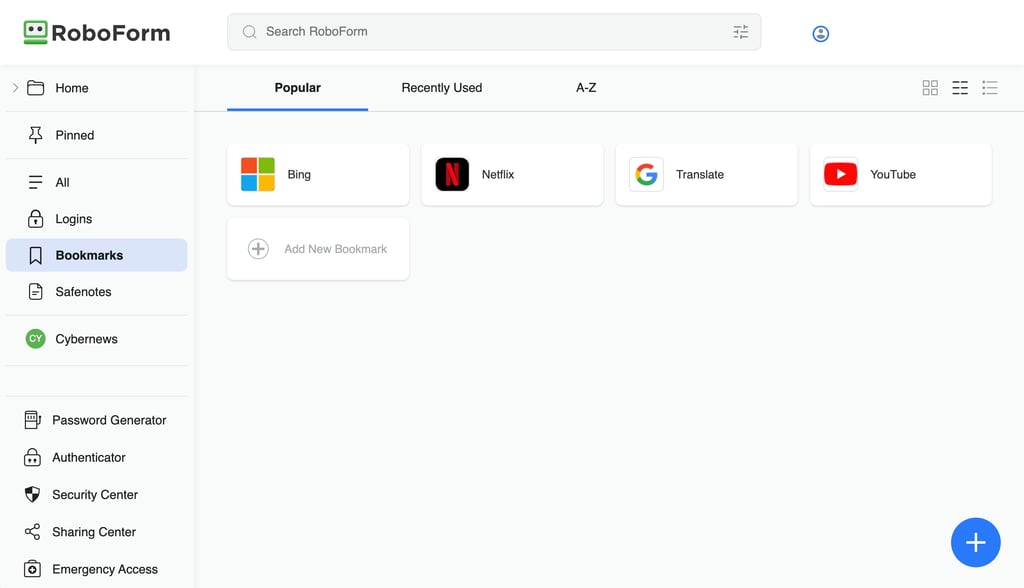Switch to the A-Z tab
Viewport: 1024px width, 588px height.
[586, 88]
